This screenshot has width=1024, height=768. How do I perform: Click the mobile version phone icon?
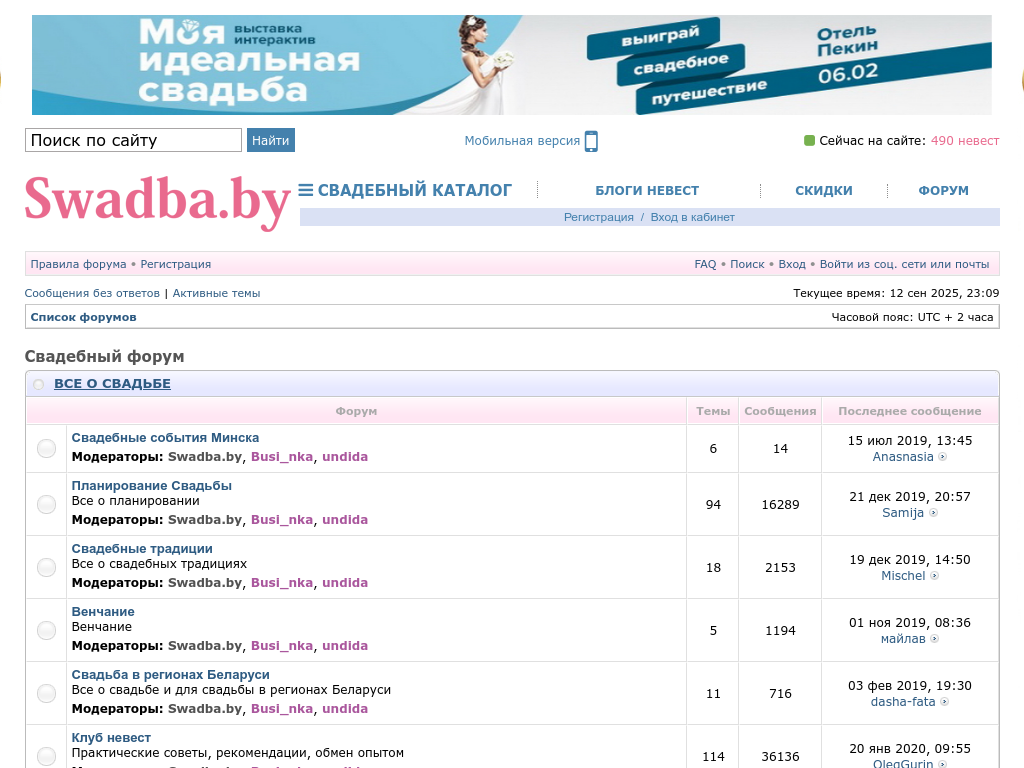pos(591,141)
